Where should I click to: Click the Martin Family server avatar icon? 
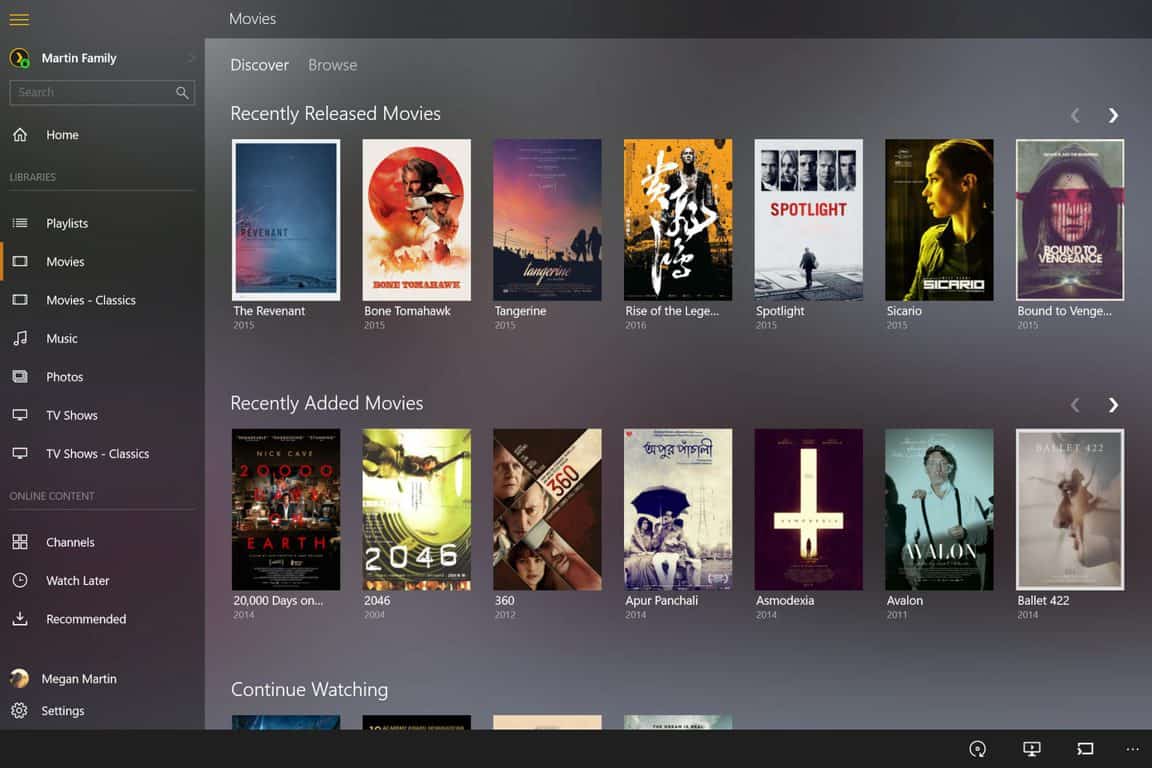click(19, 58)
